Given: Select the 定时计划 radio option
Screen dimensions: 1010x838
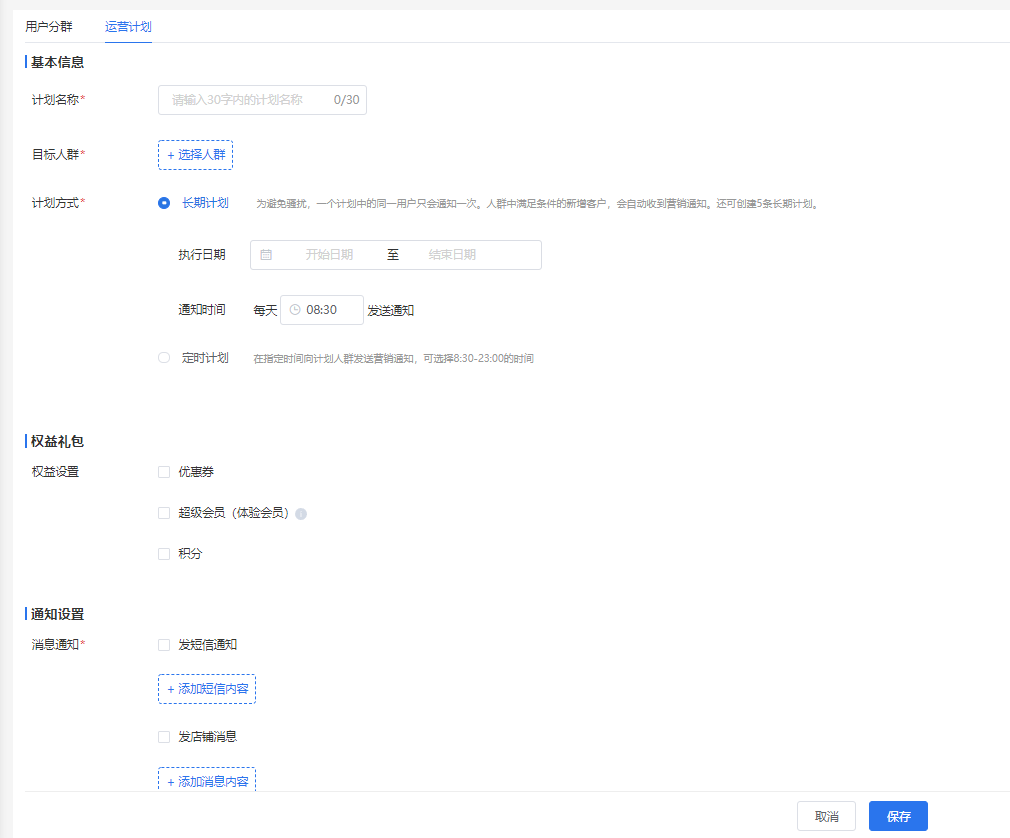Looking at the screenshot, I should point(164,357).
